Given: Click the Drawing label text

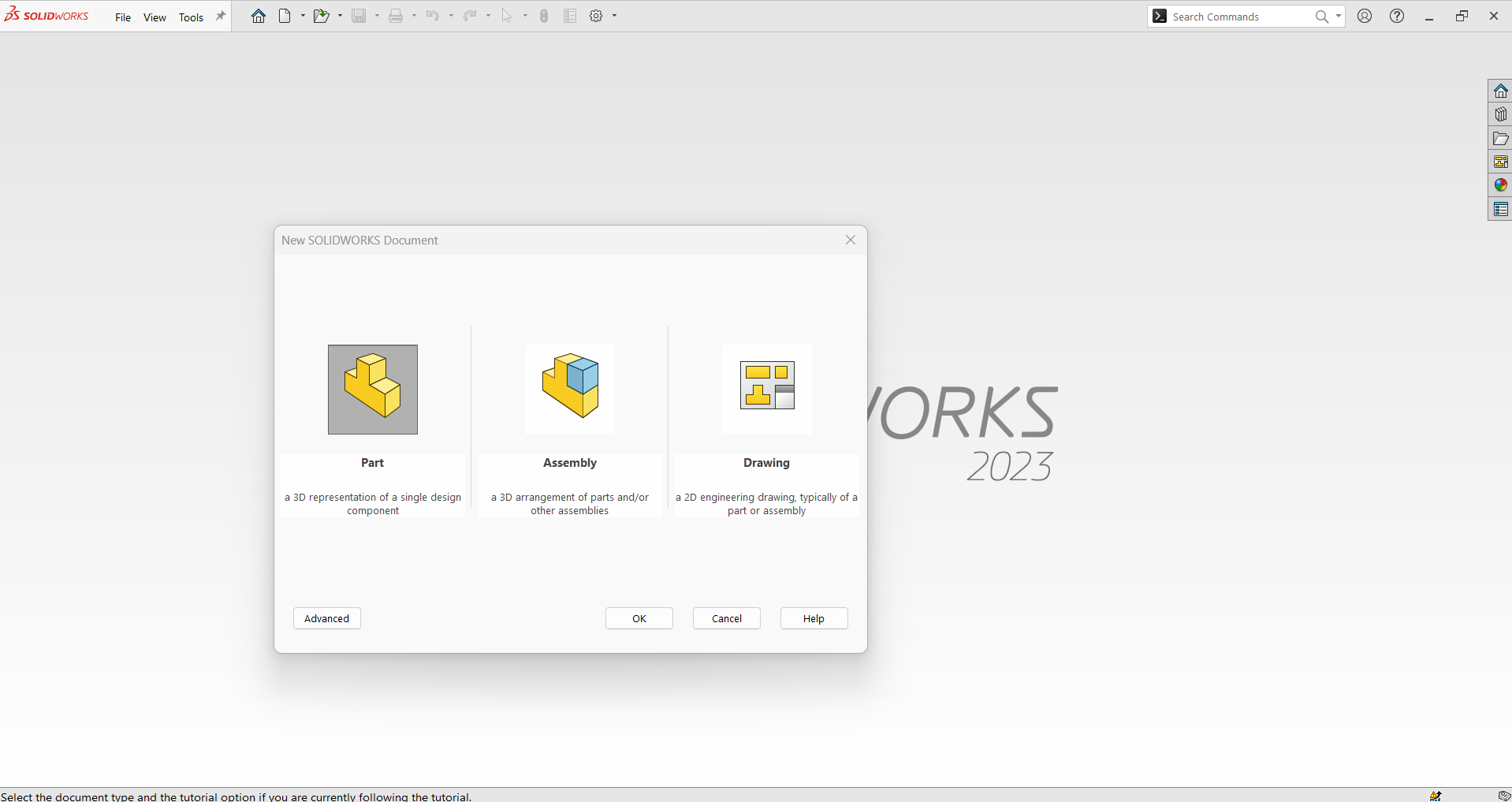Looking at the screenshot, I should click(767, 463).
